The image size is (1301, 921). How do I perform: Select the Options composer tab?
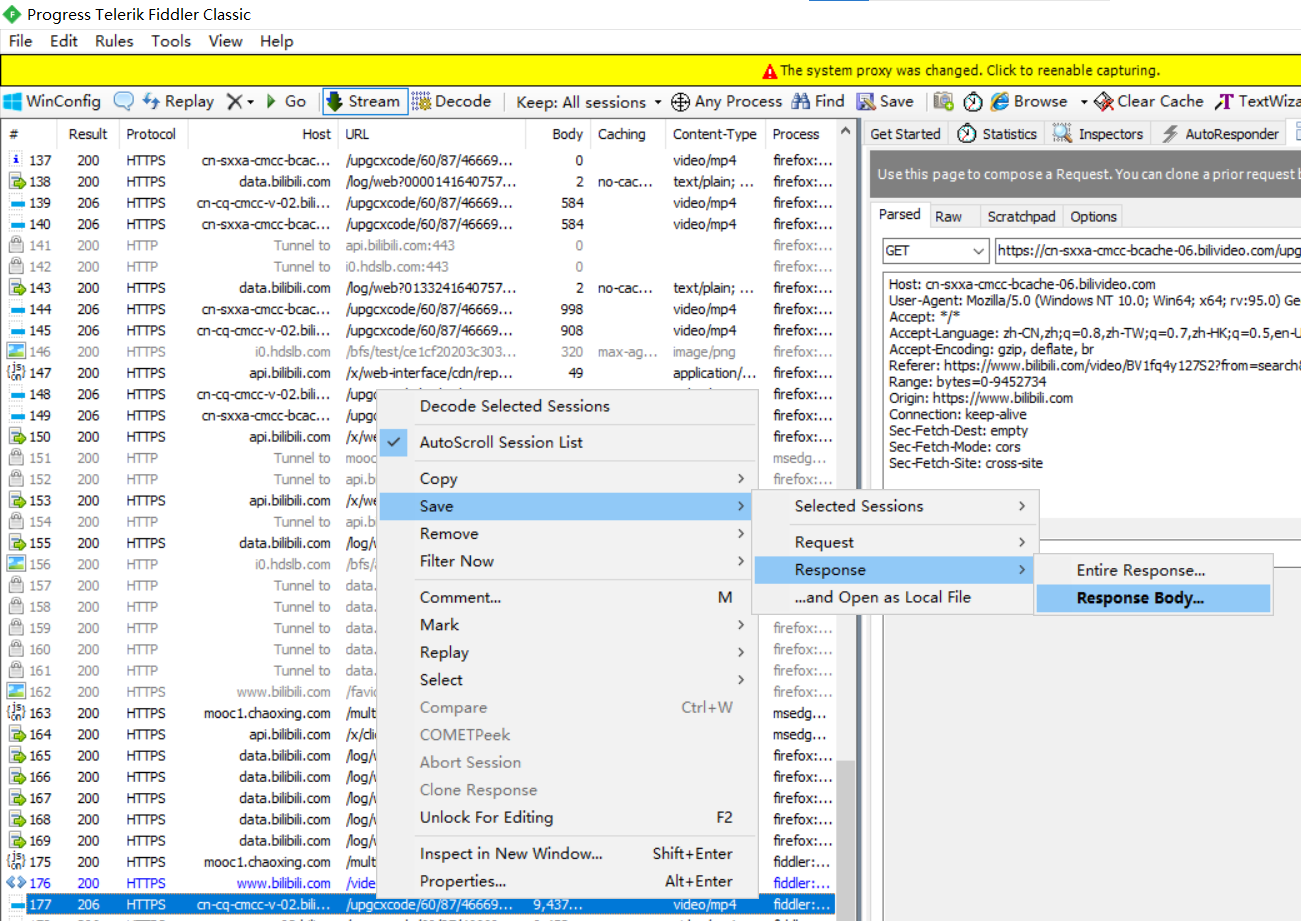(x=1093, y=217)
